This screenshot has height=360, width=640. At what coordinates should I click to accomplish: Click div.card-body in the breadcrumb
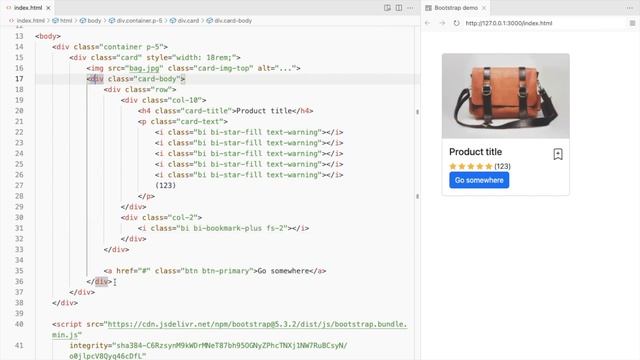pyautogui.click(x=233, y=20)
